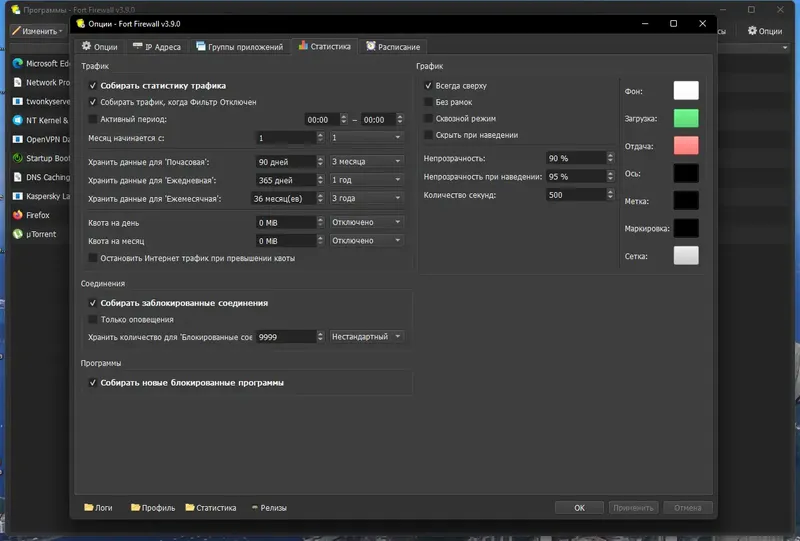Pick the Ось black color swatch
800x541 pixels.
686,173
